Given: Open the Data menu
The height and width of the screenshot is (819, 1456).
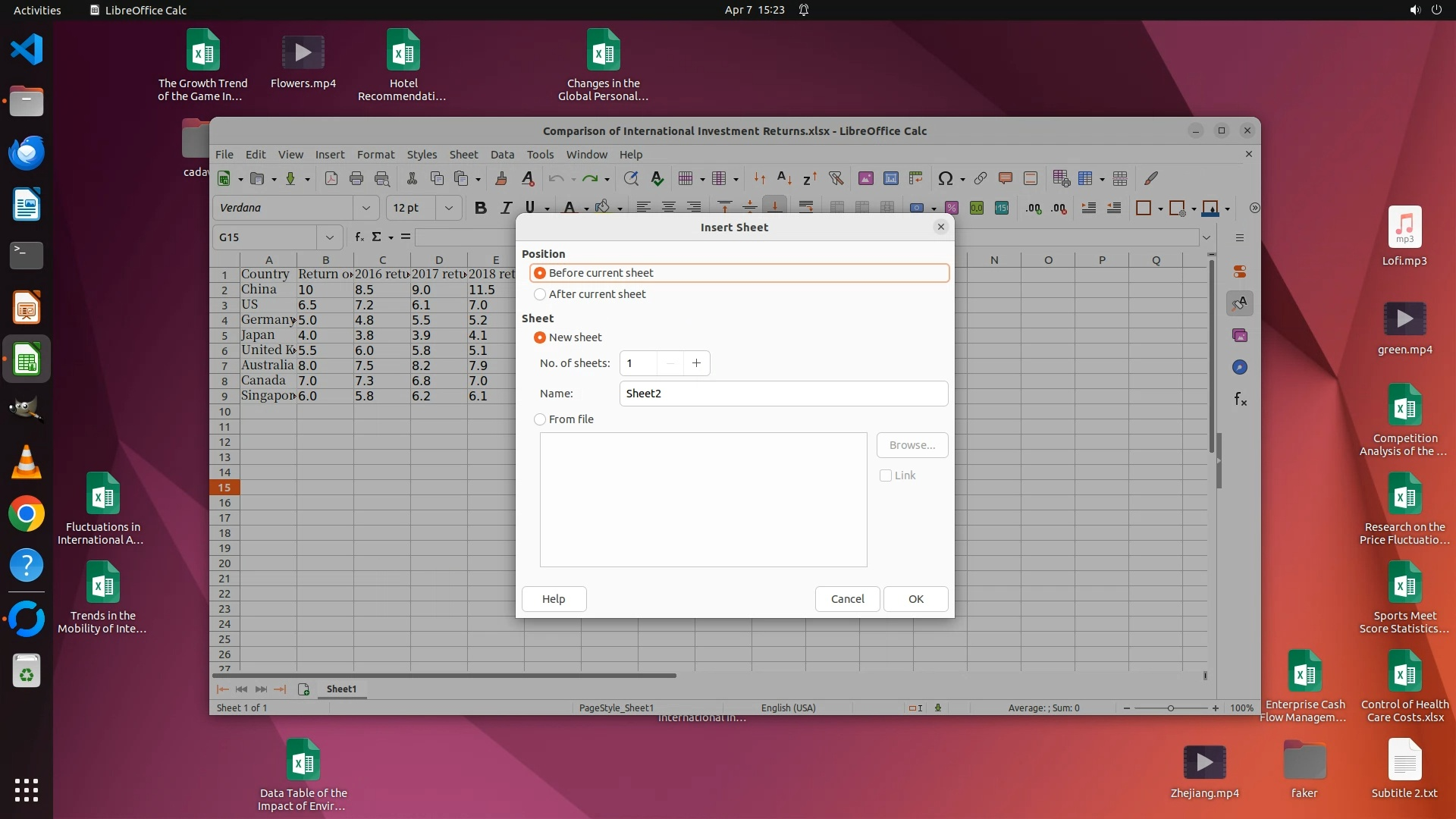Looking at the screenshot, I should click(502, 155).
